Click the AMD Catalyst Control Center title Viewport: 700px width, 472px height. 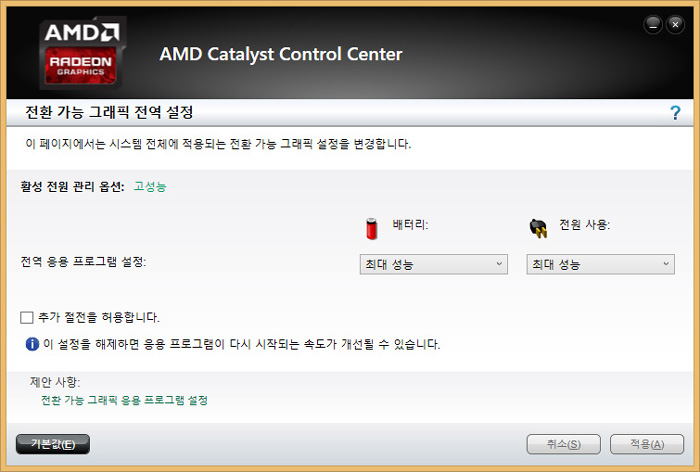click(280, 54)
